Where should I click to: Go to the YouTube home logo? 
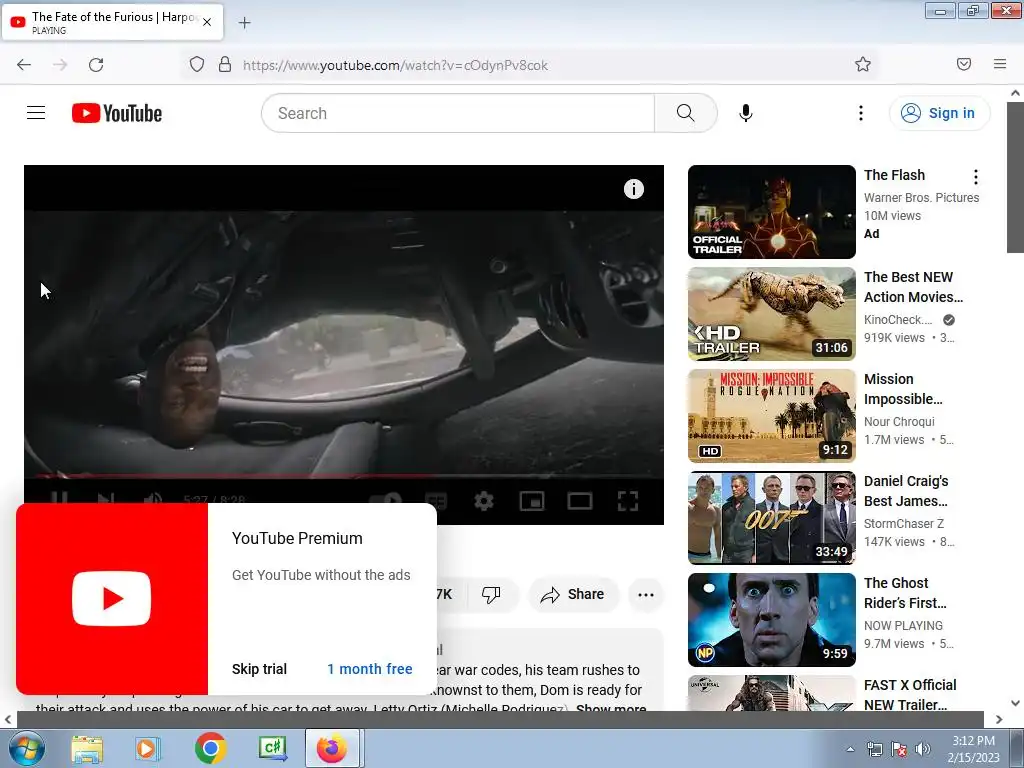(x=117, y=113)
